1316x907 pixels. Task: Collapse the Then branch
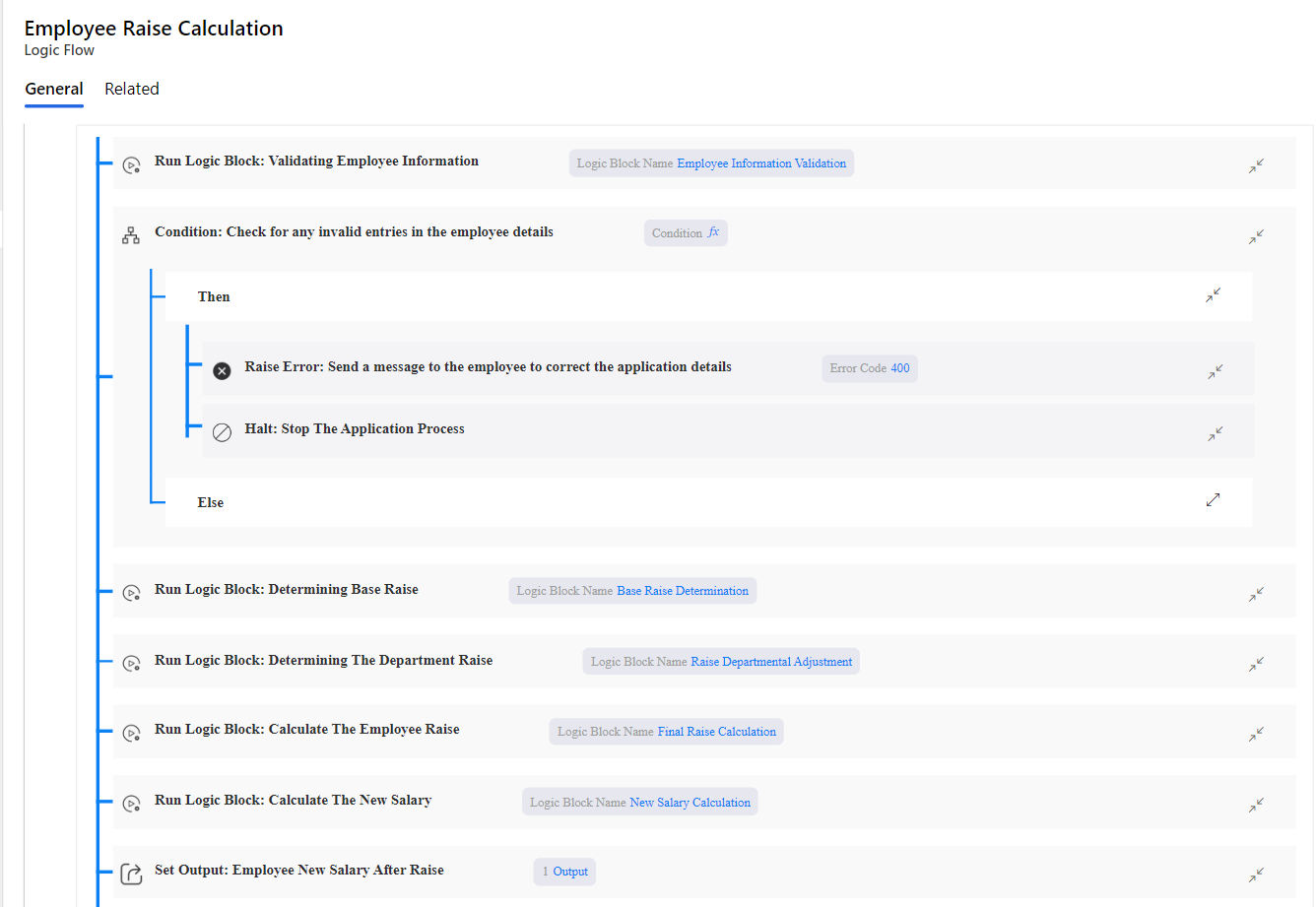pos(1213,294)
